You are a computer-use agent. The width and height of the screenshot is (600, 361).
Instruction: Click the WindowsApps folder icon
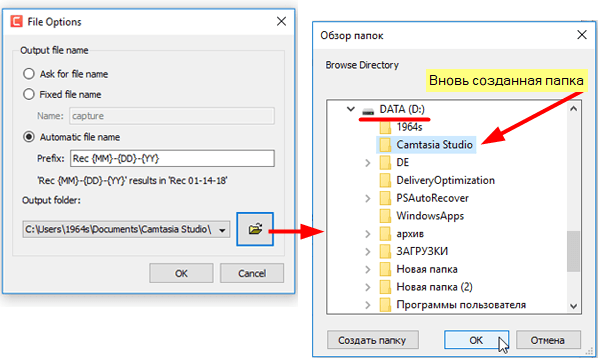[385, 216]
